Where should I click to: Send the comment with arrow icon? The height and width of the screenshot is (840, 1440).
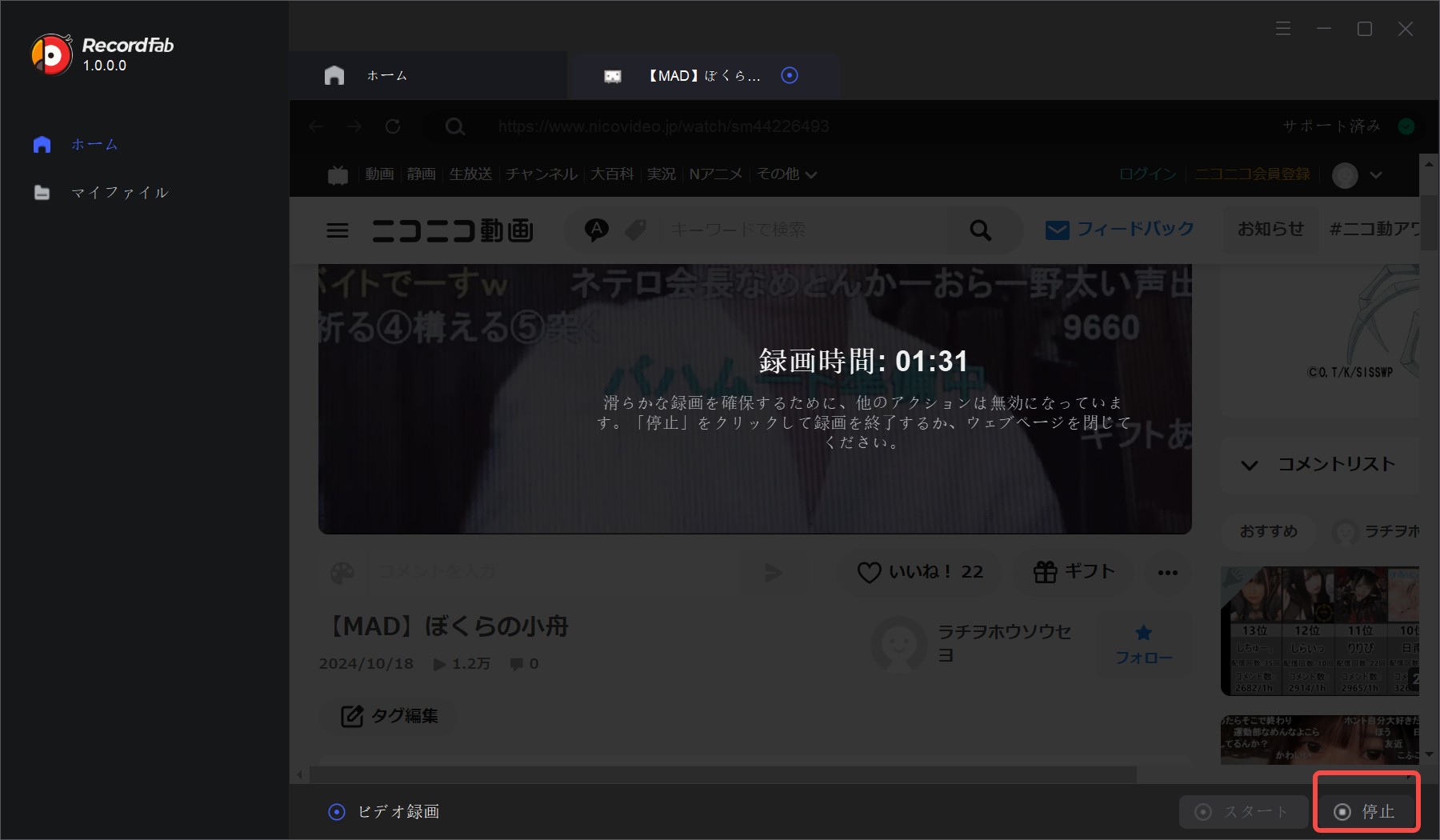click(x=773, y=572)
